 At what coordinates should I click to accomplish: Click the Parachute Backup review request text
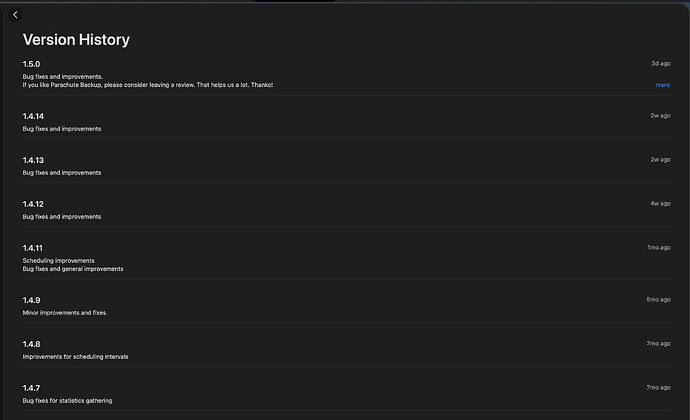(147, 85)
